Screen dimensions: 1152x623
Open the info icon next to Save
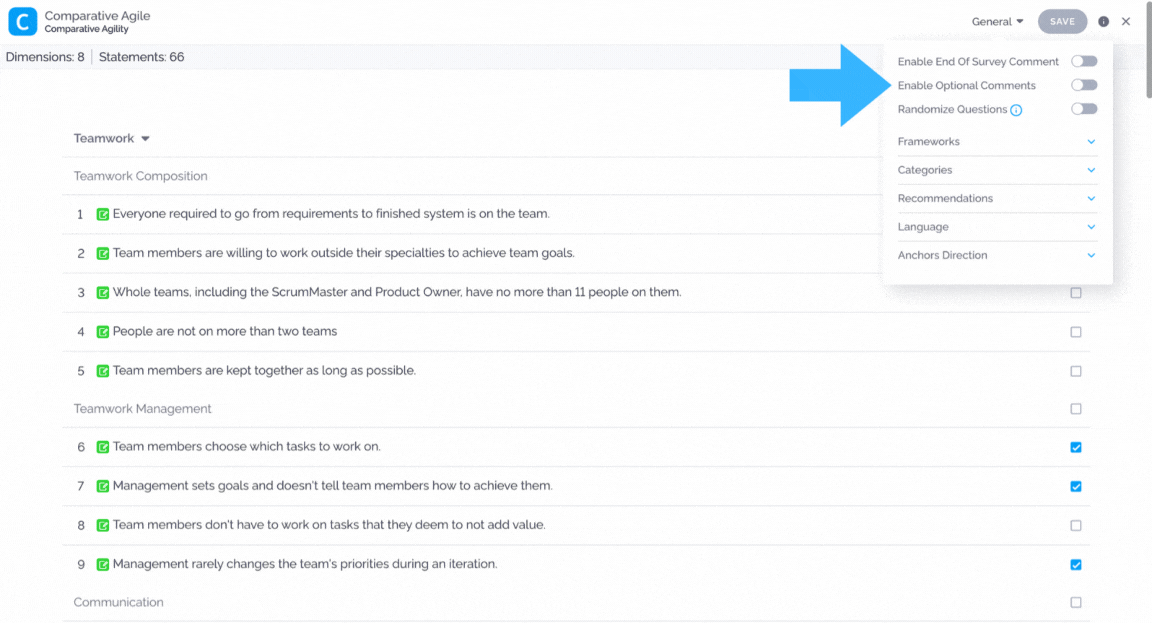1104,21
